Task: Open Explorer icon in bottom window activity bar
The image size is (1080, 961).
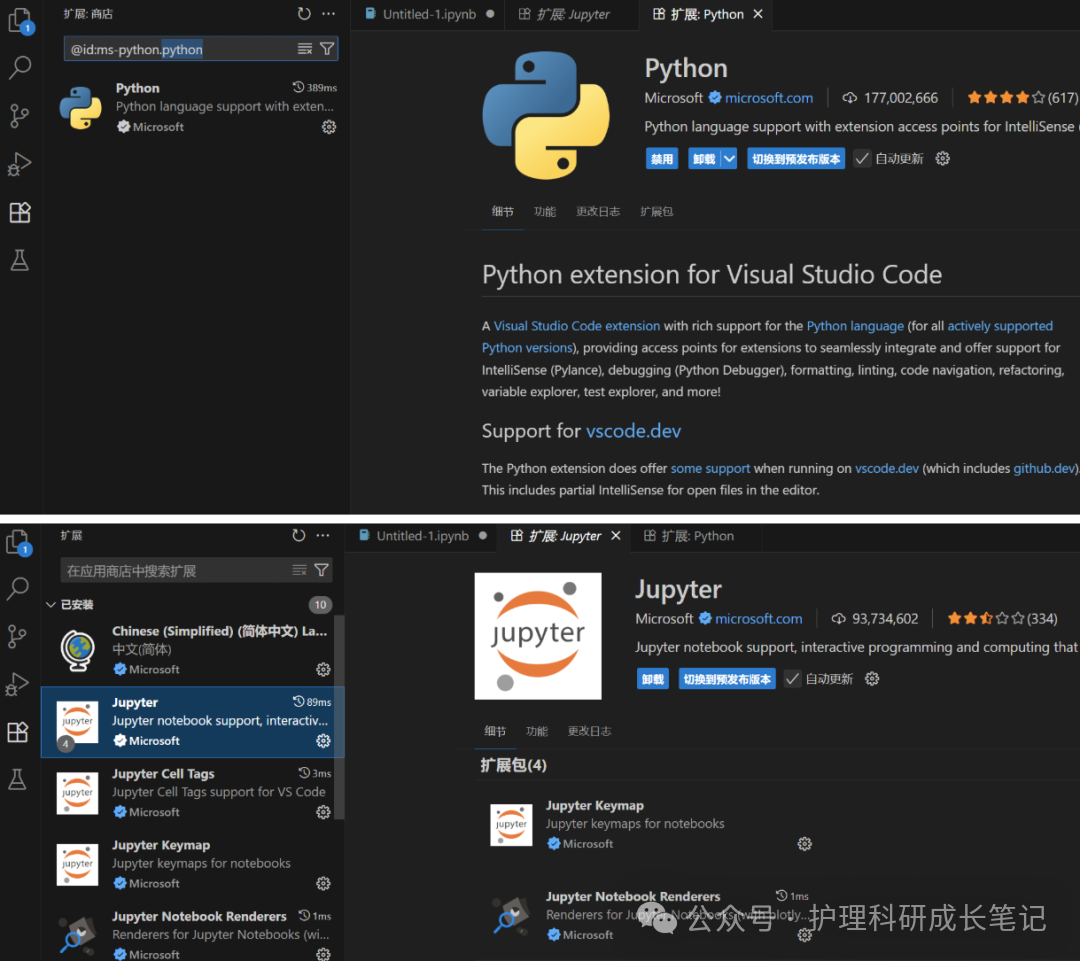Action: 18,542
